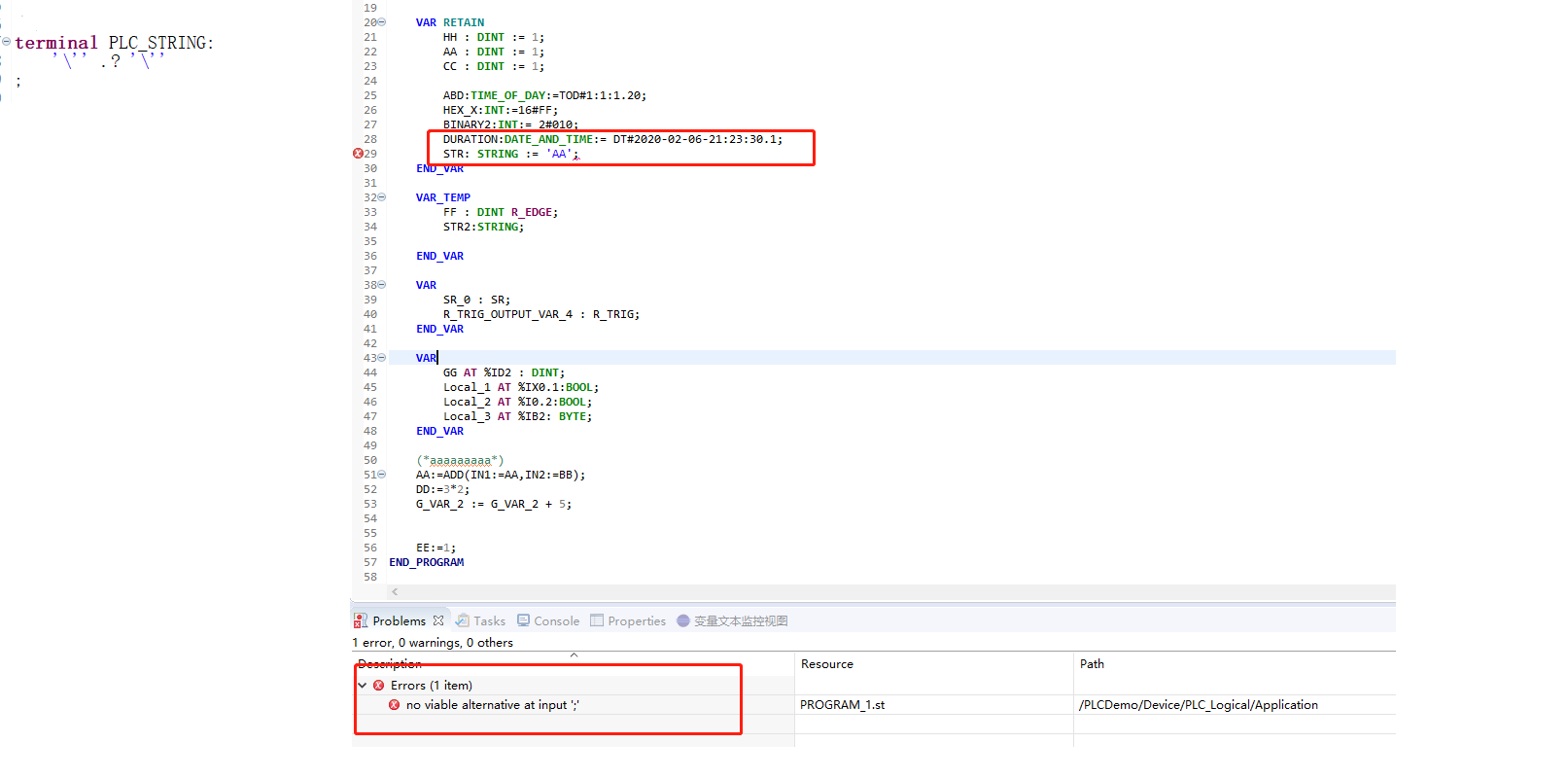Image resolution: width=1568 pixels, height=779 pixels.
Task: Click the Local_2 AT %I0.2:BOOL line
Action: [x=517, y=402]
